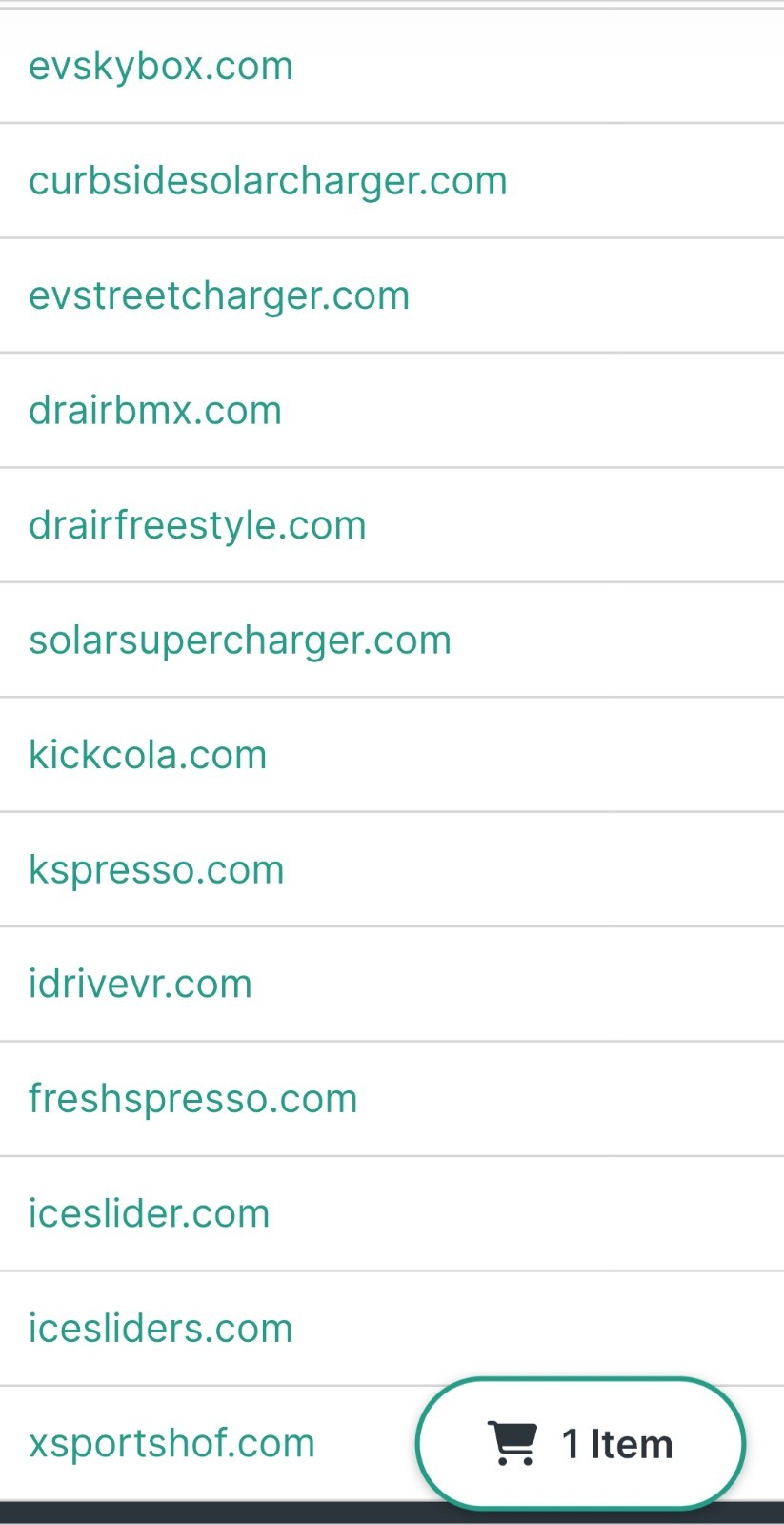Choose solarsupercharger.com domain
Screen dimensions: 784x1525
pyautogui.click(x=240, y=640)
